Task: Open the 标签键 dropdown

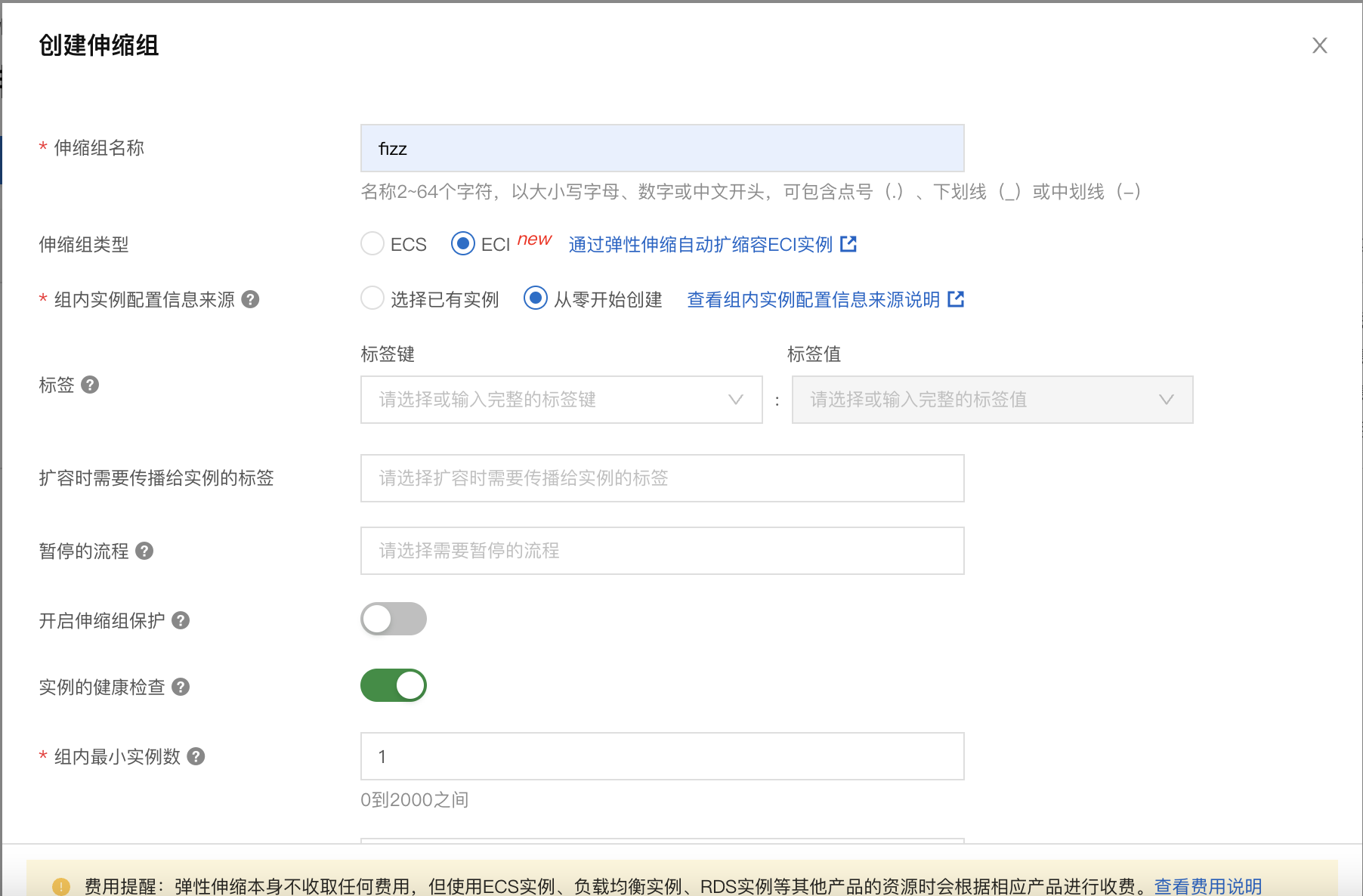Action: coord(561,400)
